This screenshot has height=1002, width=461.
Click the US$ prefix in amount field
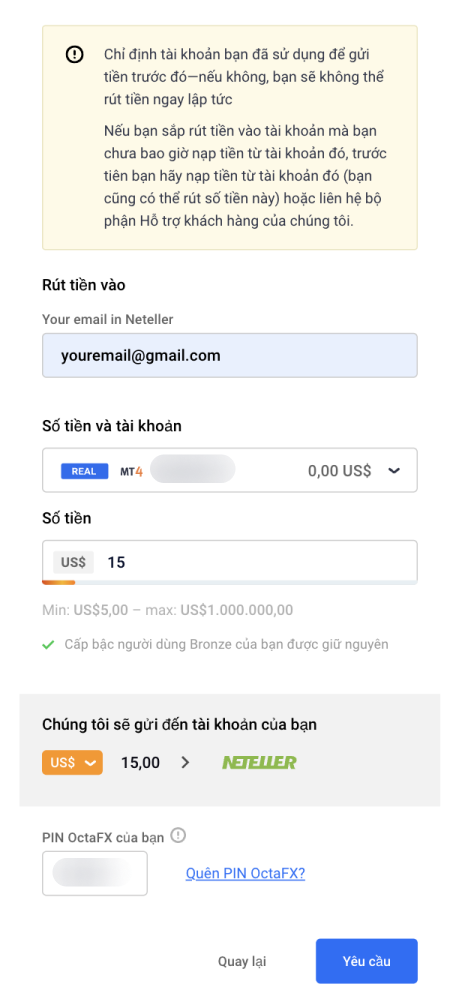(x=74, y=562)
